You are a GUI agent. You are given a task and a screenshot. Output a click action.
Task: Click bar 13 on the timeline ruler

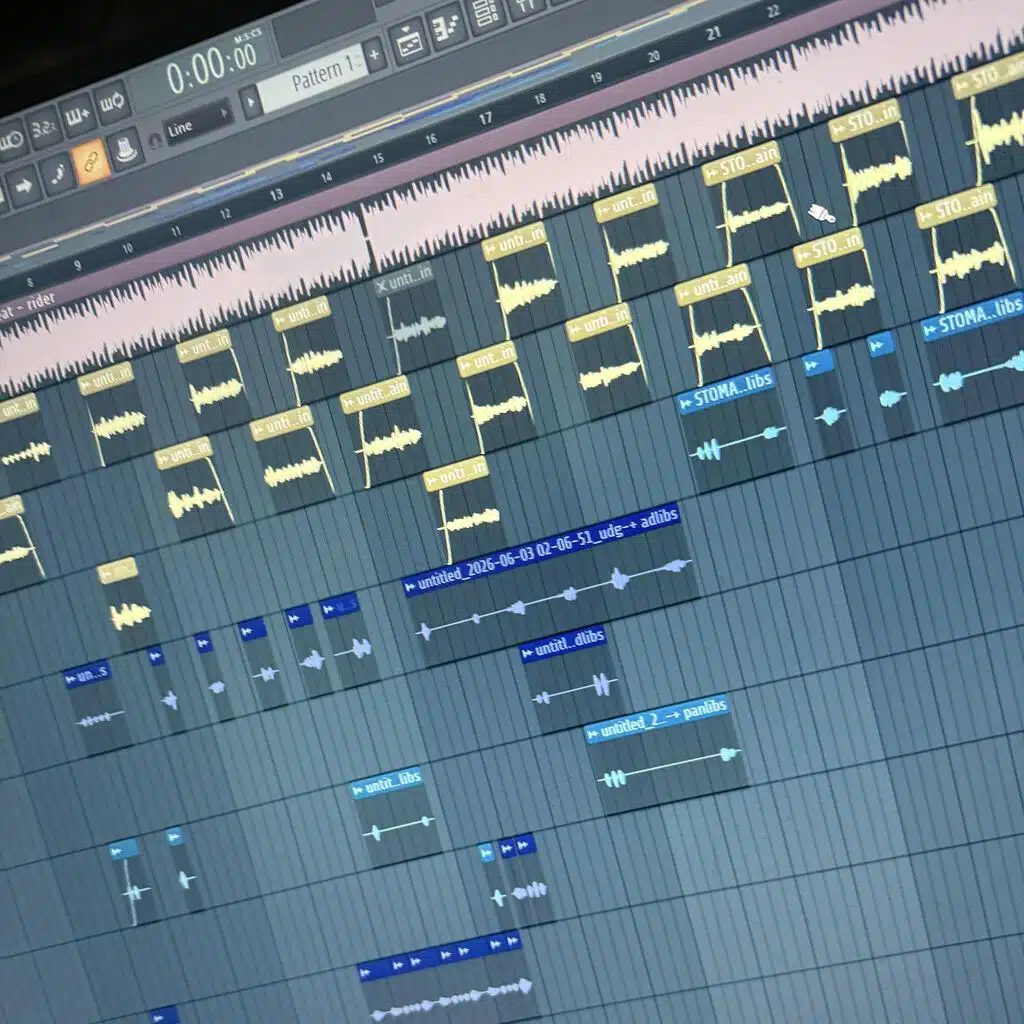276,194
